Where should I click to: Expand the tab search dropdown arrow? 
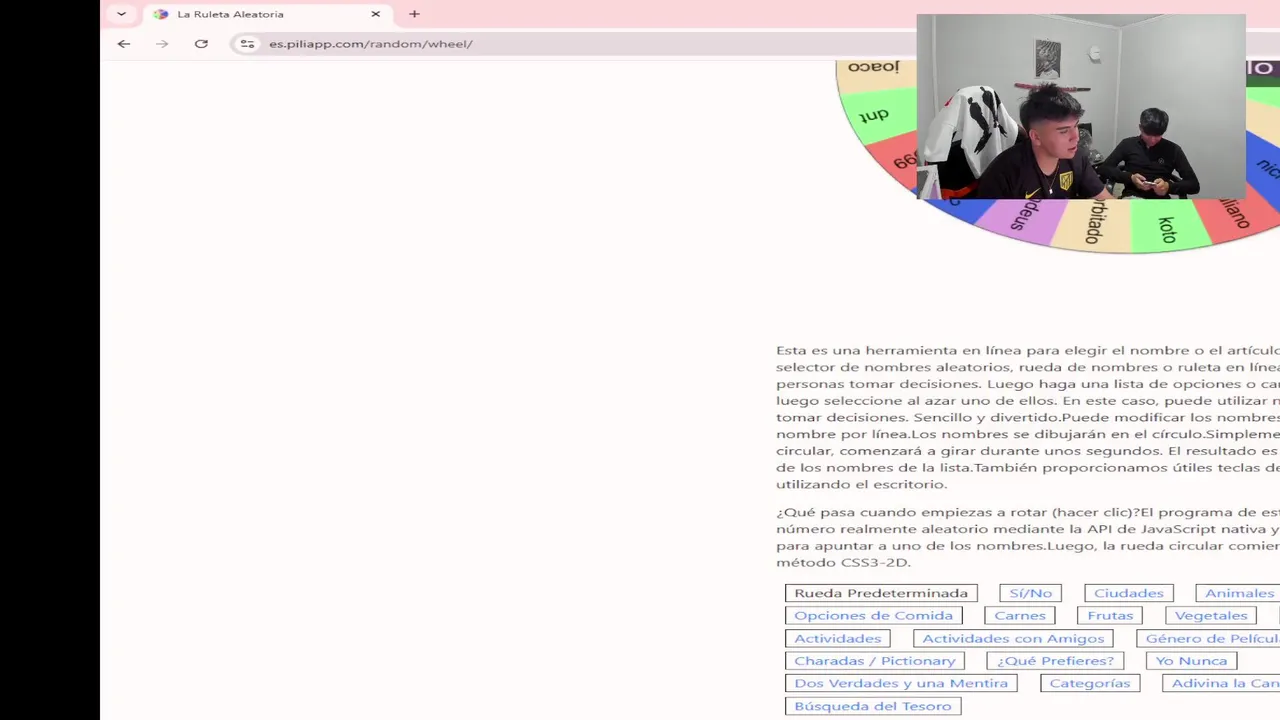point(121,14)
